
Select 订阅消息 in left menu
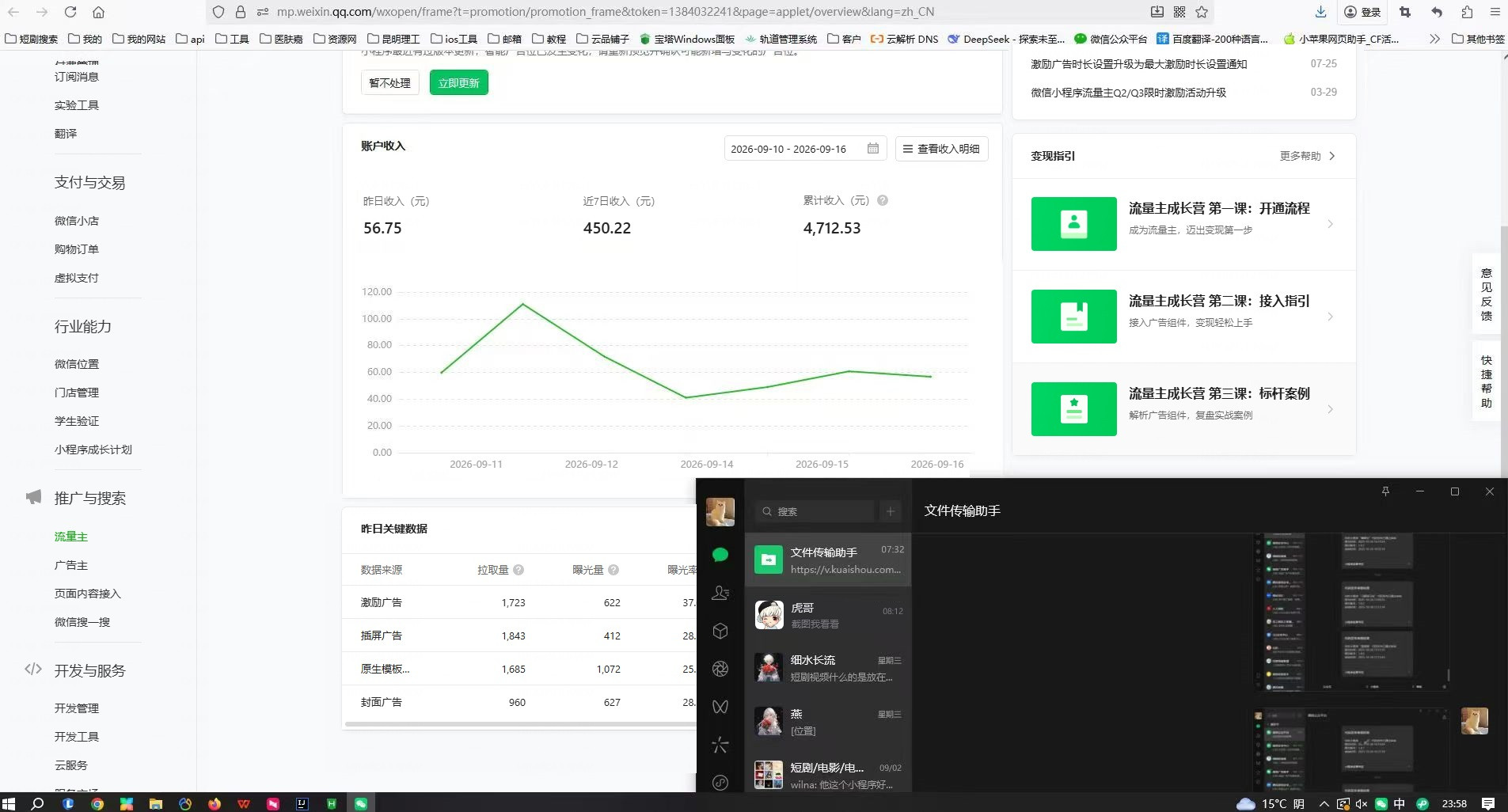[x=77, y=77]
